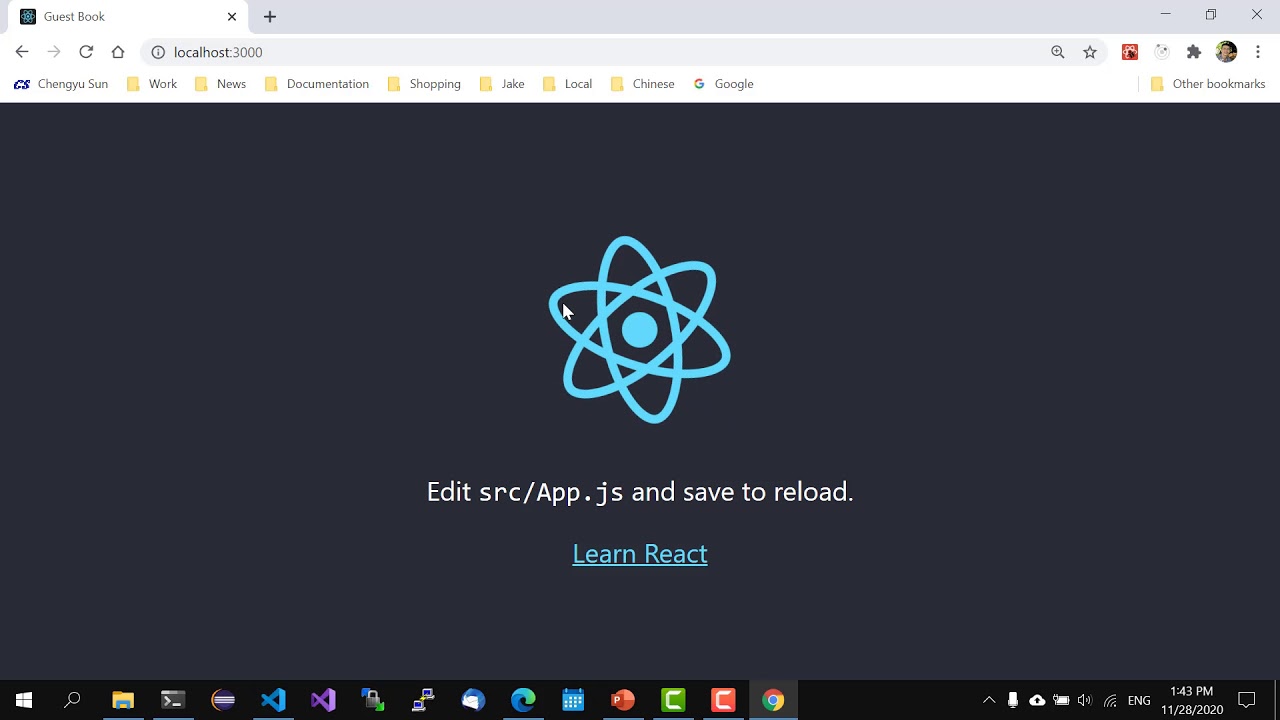Open PowerPoint from taskbar

pos(623,700)
